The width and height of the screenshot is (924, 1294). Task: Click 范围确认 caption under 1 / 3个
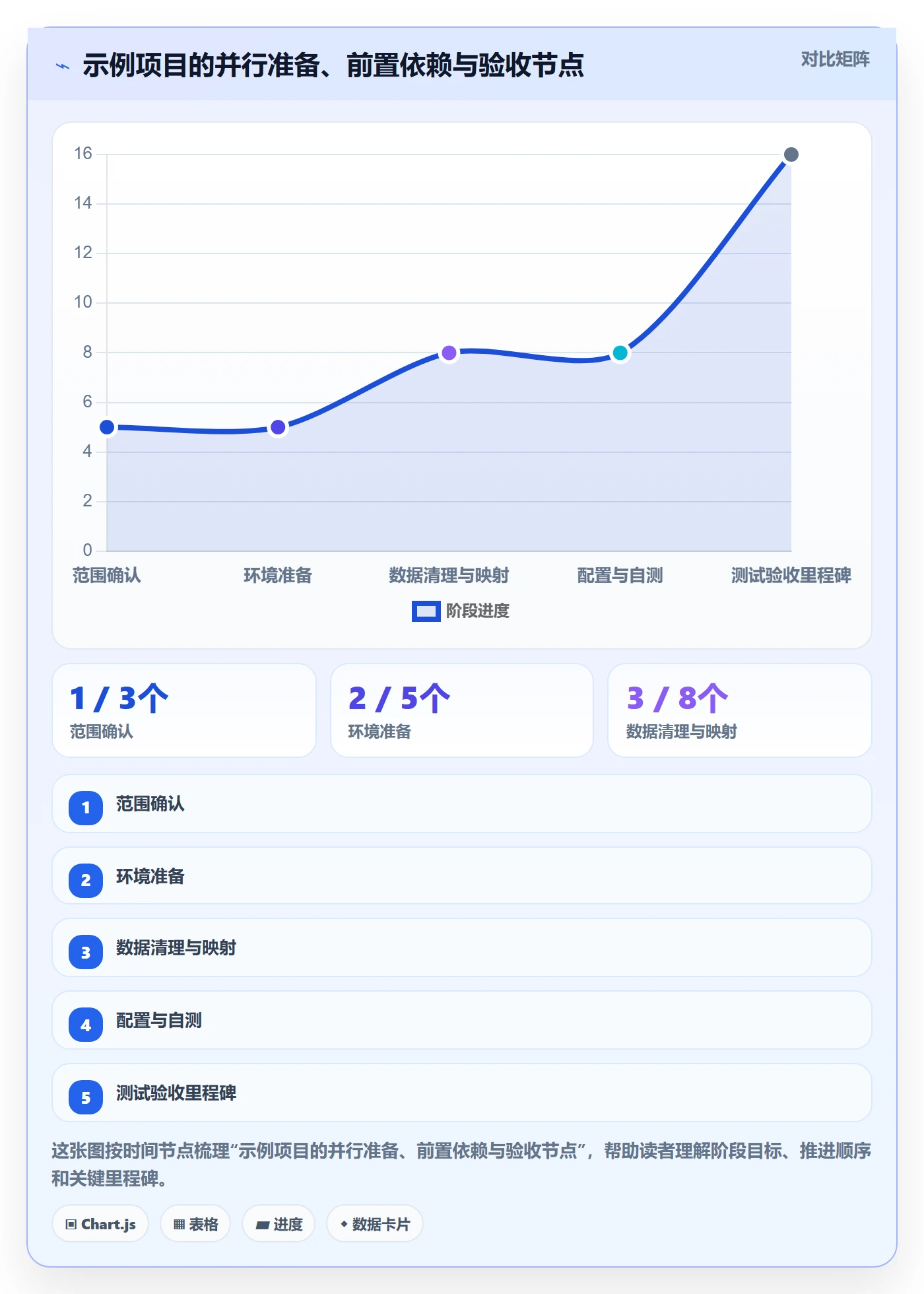coord(102,732)
